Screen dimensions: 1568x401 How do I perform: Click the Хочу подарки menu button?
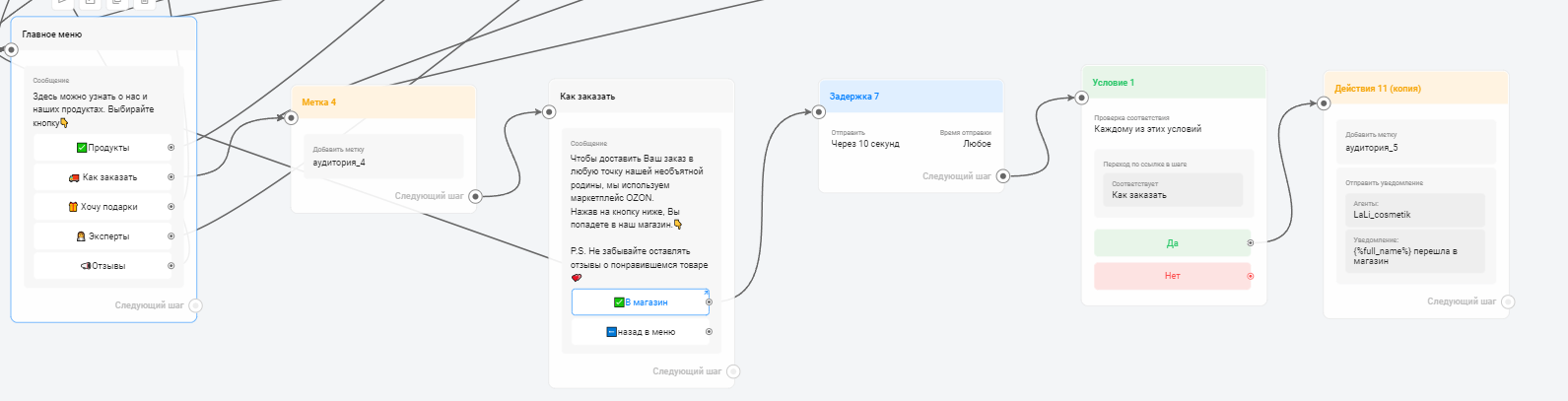coord(102,207)
